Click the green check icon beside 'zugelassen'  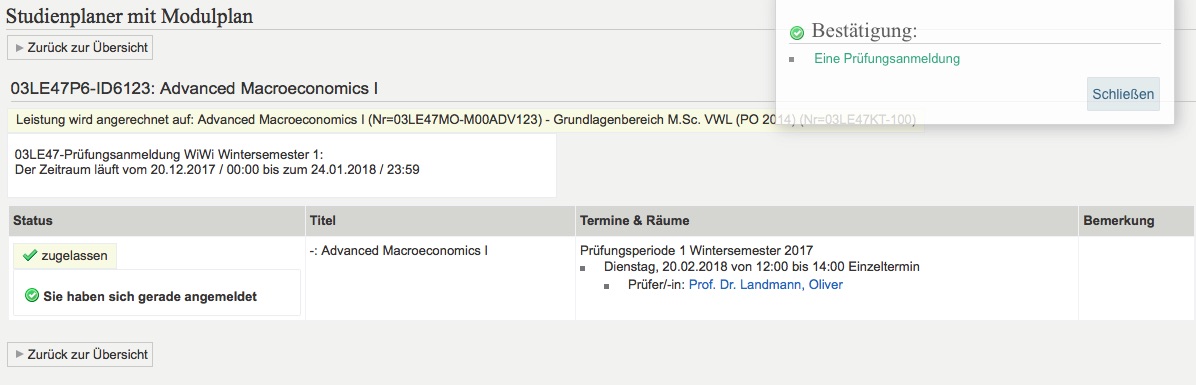click(x=31, y=255)
